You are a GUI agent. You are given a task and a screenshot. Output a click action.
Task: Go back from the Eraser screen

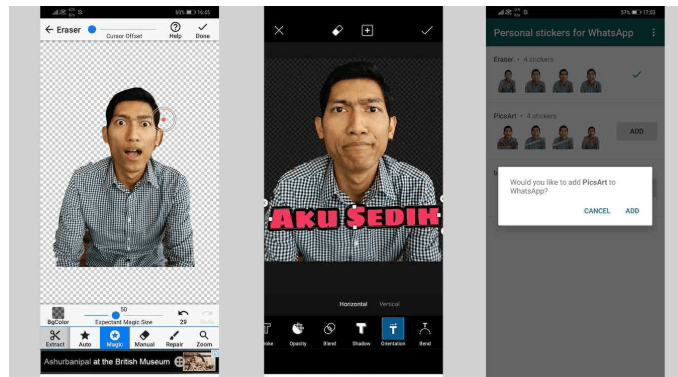tap(49, 29)
